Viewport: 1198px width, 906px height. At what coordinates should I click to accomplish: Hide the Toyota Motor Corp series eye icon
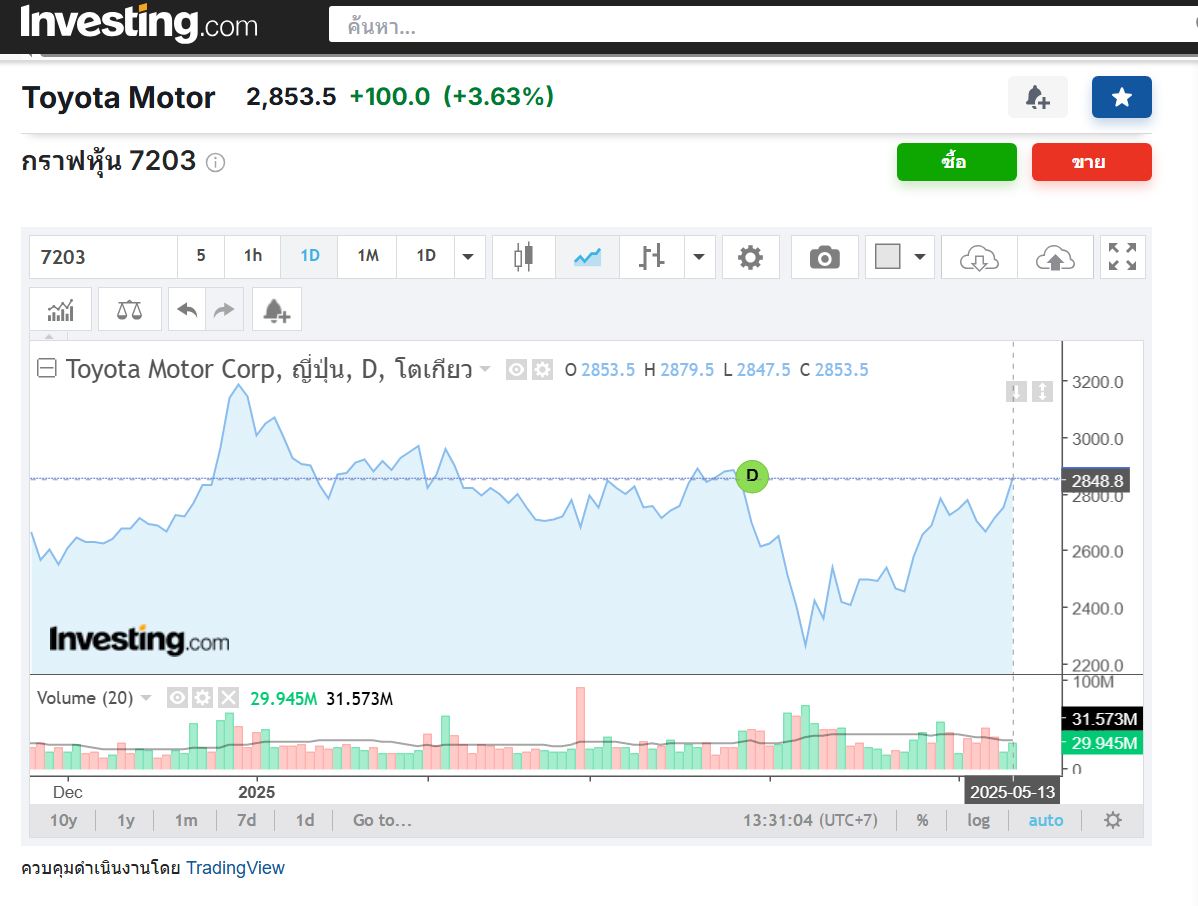[x=516, y=370]
